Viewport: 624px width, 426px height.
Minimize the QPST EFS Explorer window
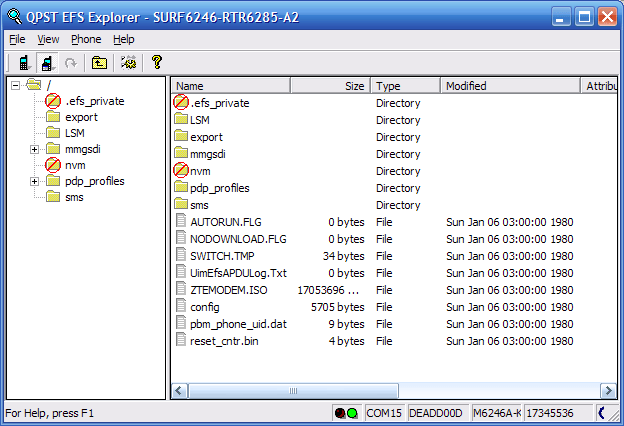click(x=560, y=17)
